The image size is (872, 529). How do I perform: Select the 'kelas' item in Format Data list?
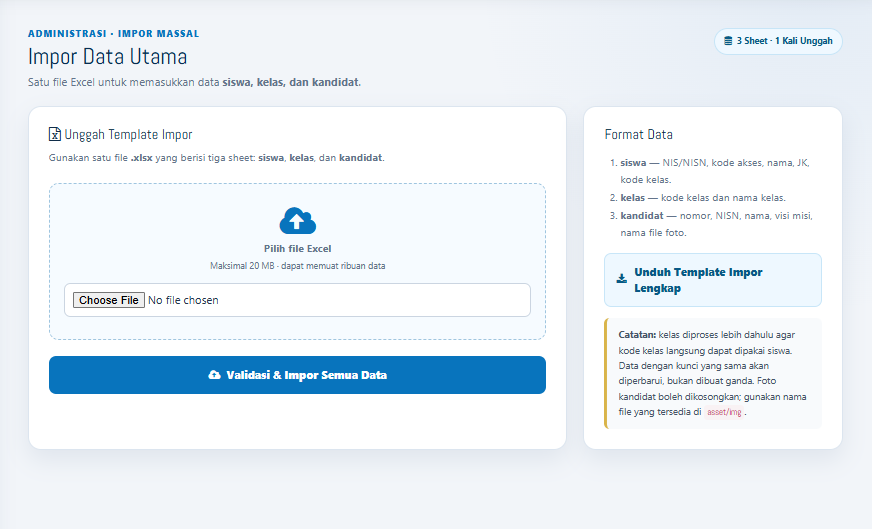[703, 197]
